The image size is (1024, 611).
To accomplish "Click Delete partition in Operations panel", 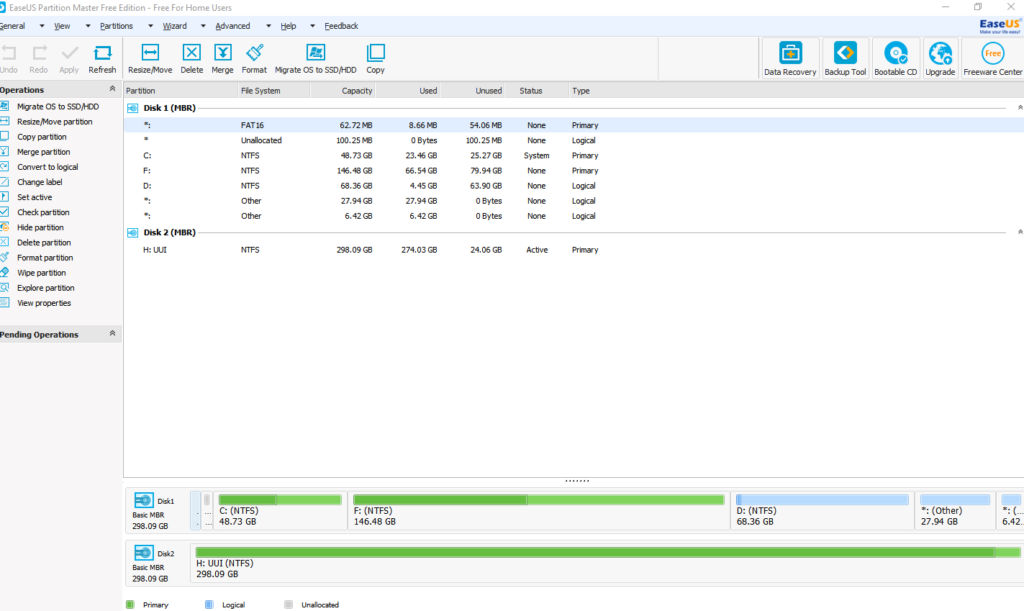I will (x=43, y=243).
